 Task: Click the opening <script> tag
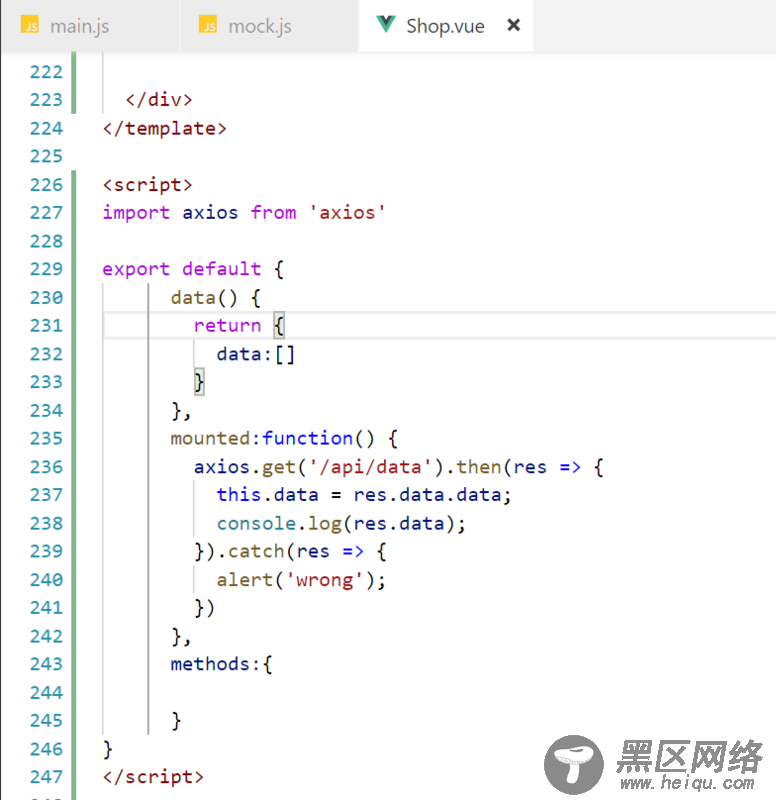[x=147, y=185]
